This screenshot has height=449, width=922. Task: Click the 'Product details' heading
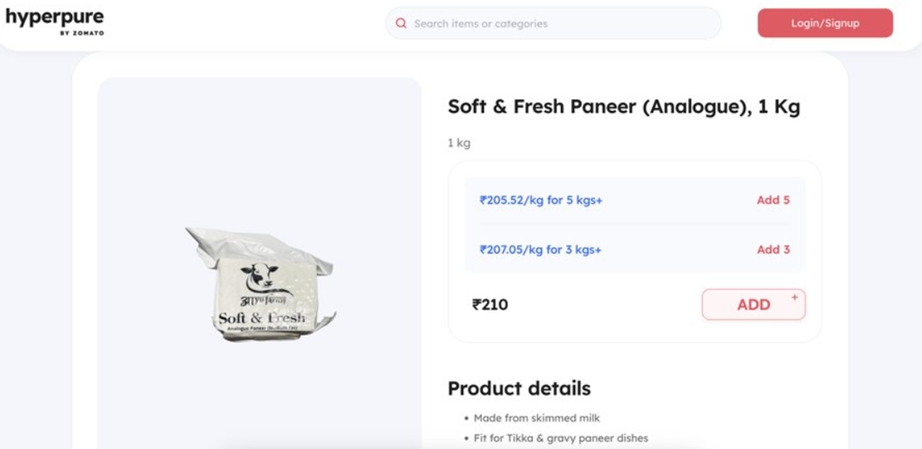point(518,388)
